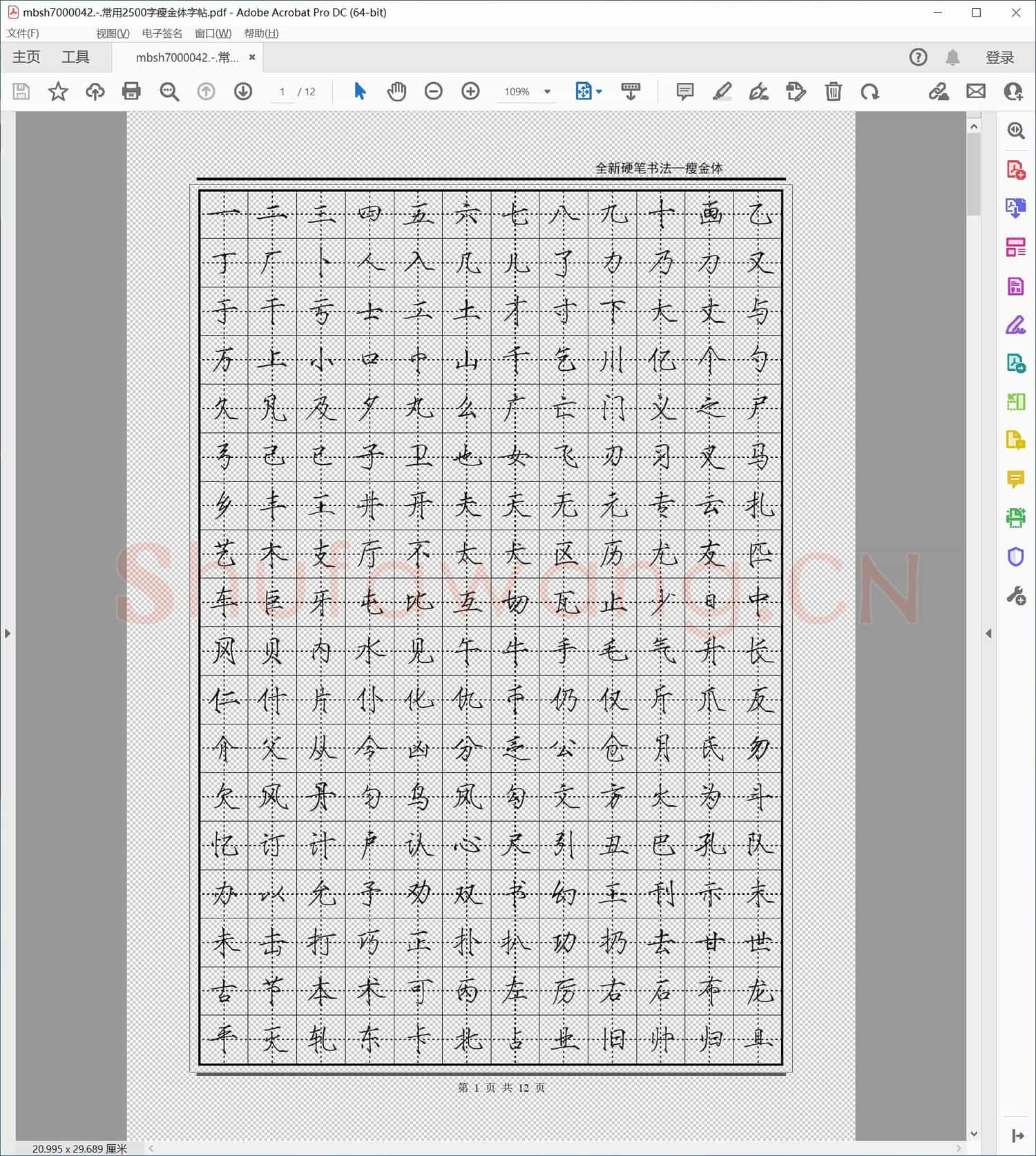
Task: Open the Export PDF tool in sidebar
Action: coord(1015,208)
